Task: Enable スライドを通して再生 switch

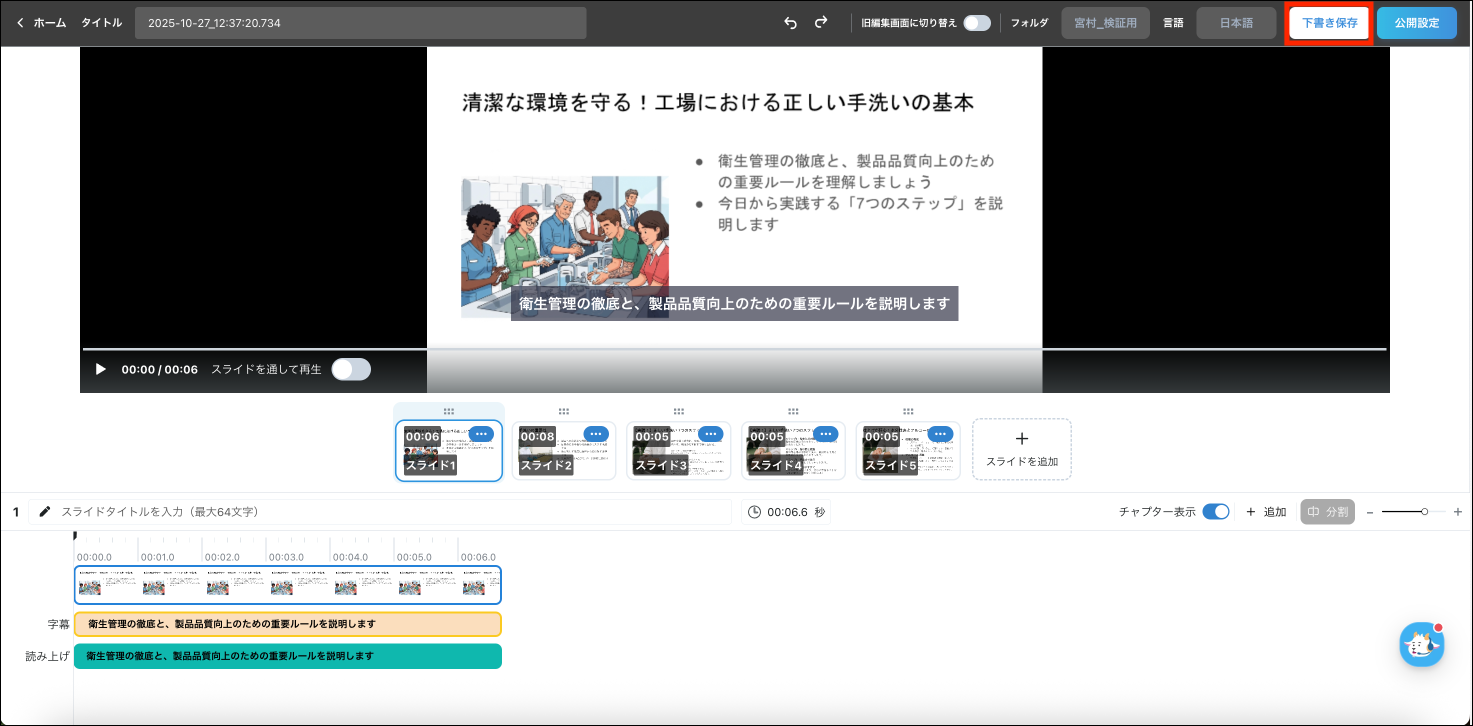Action: (351, 369)
